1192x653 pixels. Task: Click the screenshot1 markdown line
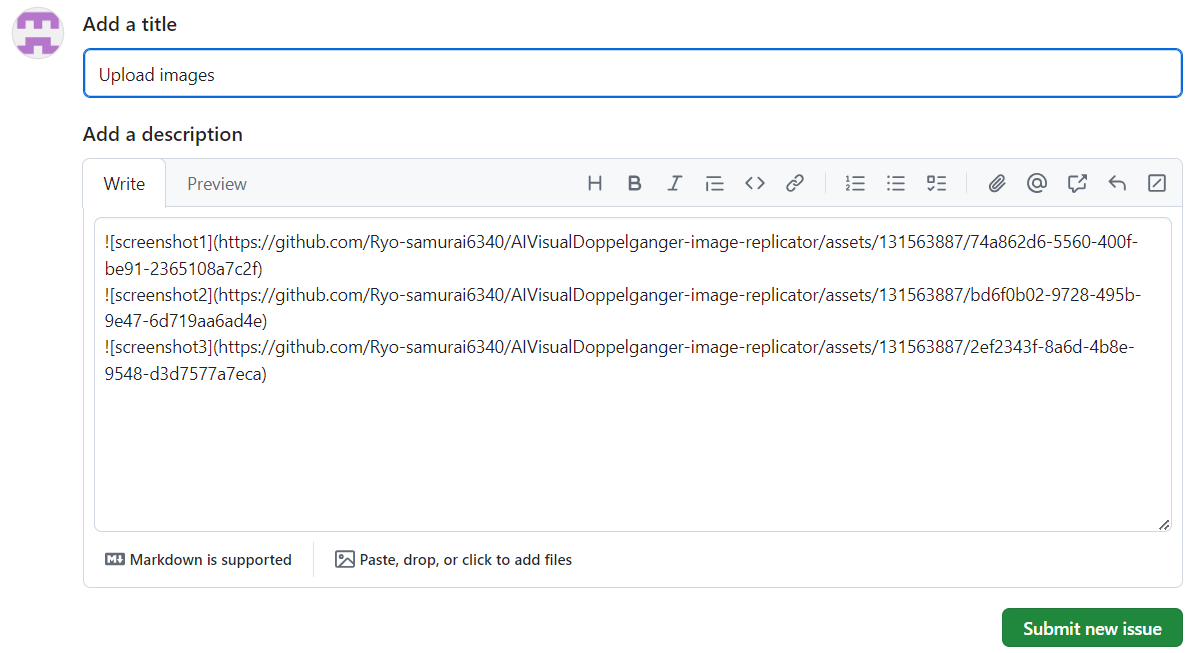pos(621,255)
